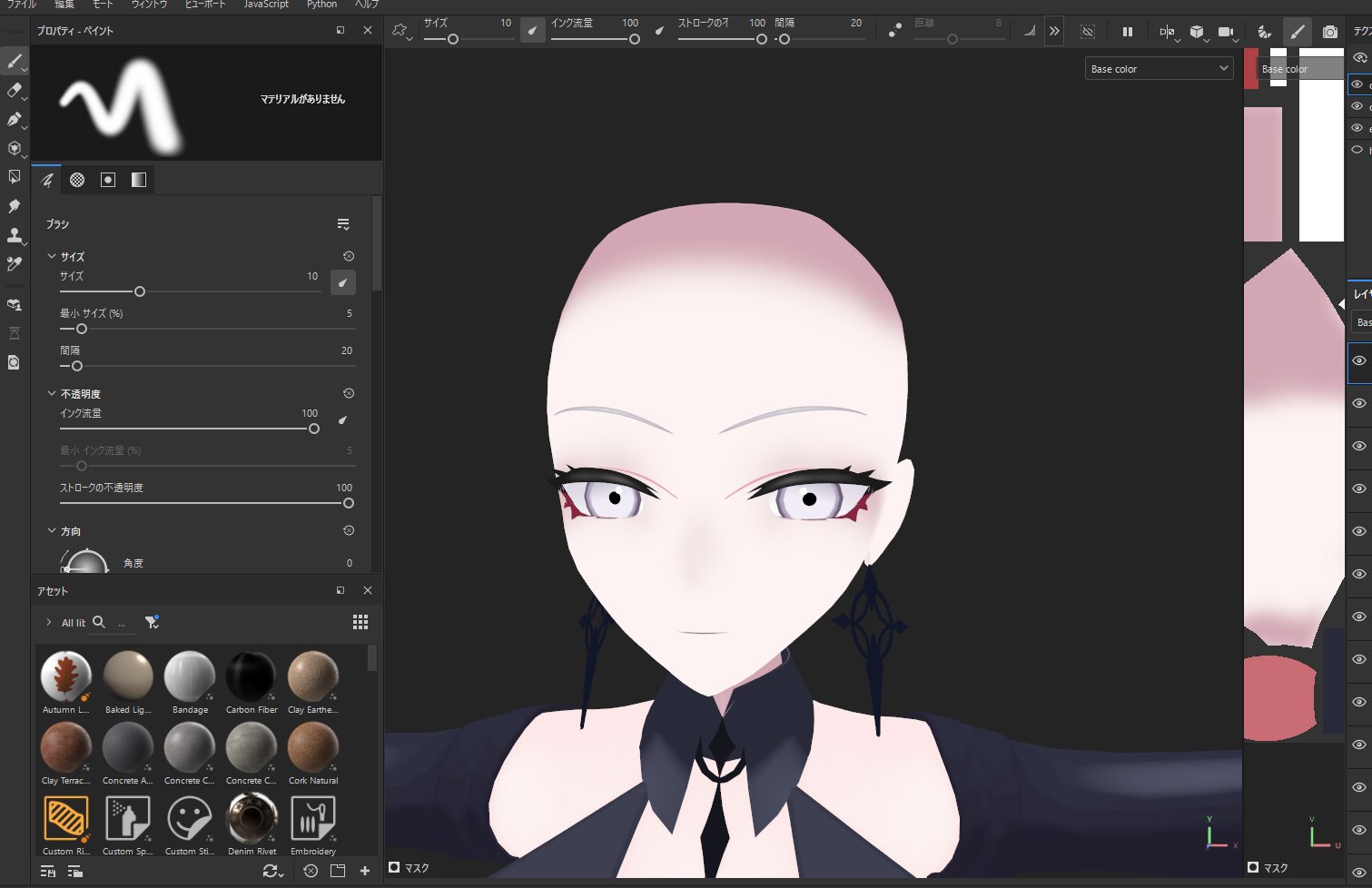The width and height of the screenshot is (1372, 888).
Task: Open the ファイル menu
Action: point(22,5)
